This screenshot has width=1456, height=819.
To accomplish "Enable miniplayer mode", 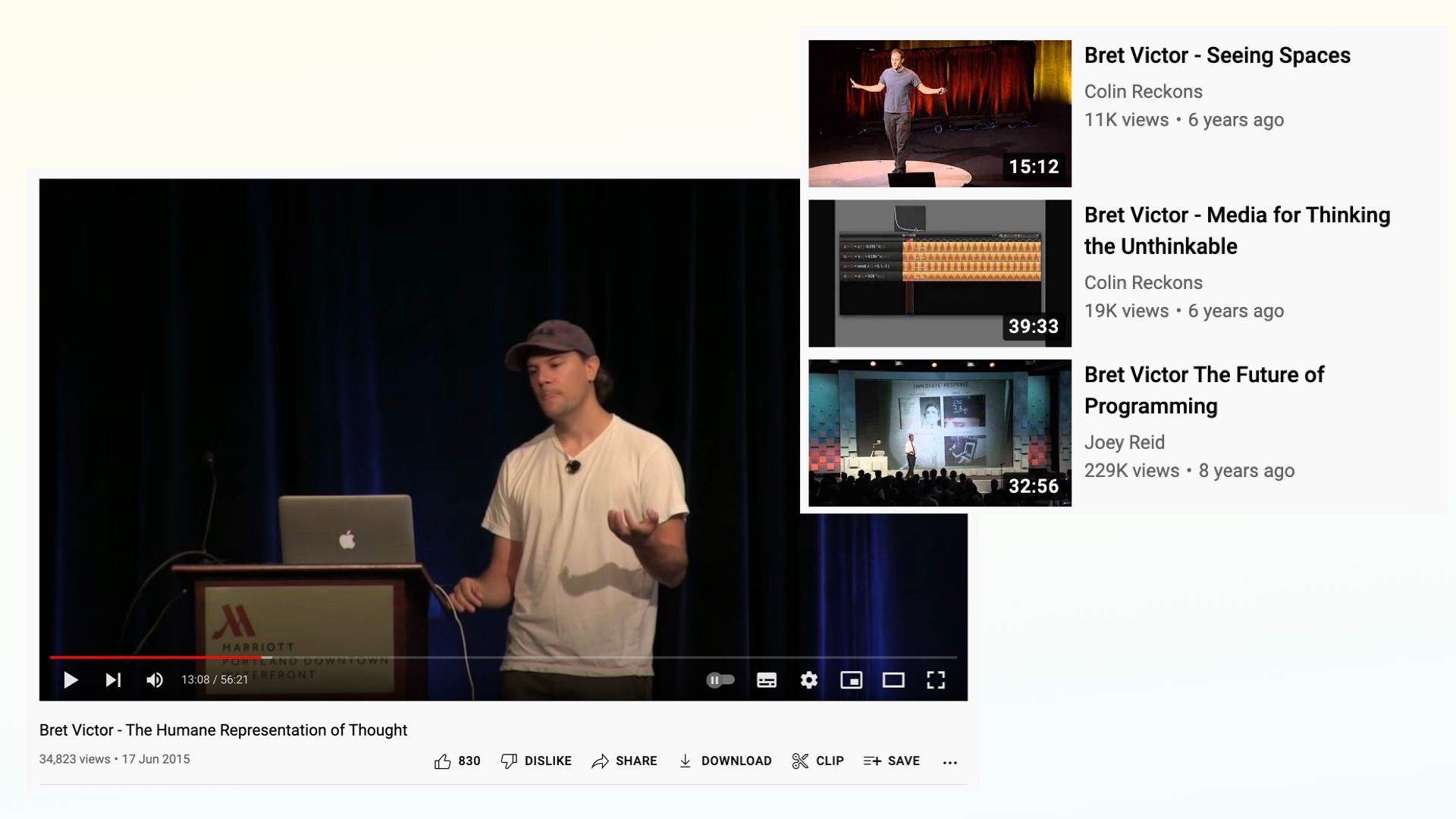I will [x=851, y=680].
